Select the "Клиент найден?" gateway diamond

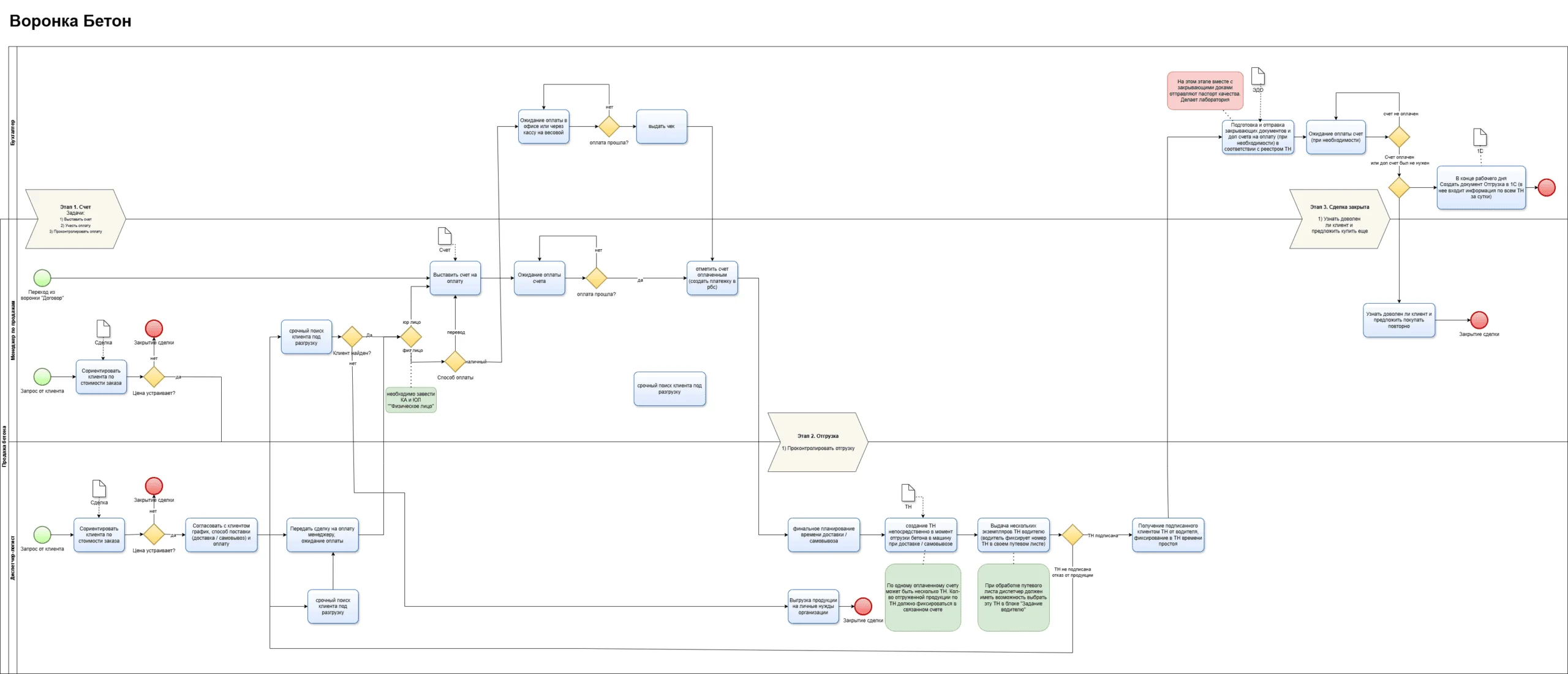tap(352, 337)
